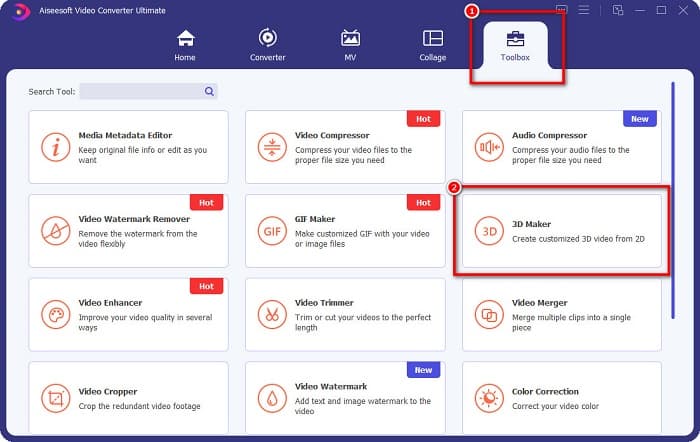Open the MV tab
Image resolution: width=700 pixels, height=442 pixels.
click(x=350, y=45)
